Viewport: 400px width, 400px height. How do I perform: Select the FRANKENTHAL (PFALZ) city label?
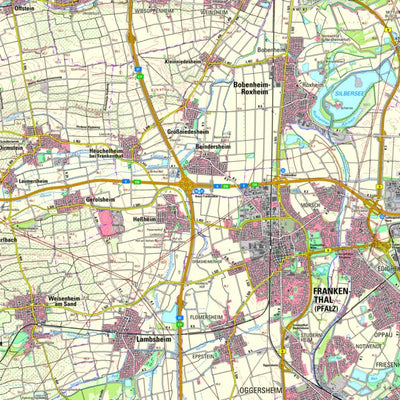point(331,300)
